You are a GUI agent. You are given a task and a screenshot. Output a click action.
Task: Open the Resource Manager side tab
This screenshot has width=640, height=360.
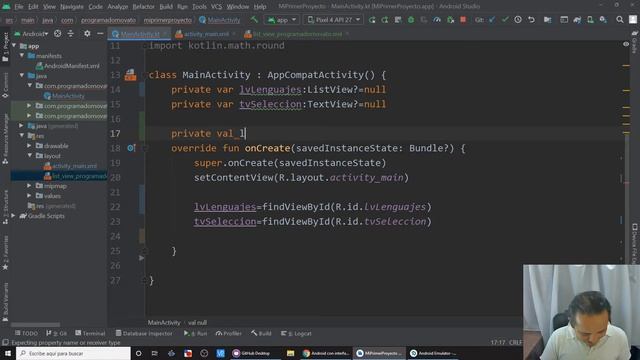tap(5, 139)
